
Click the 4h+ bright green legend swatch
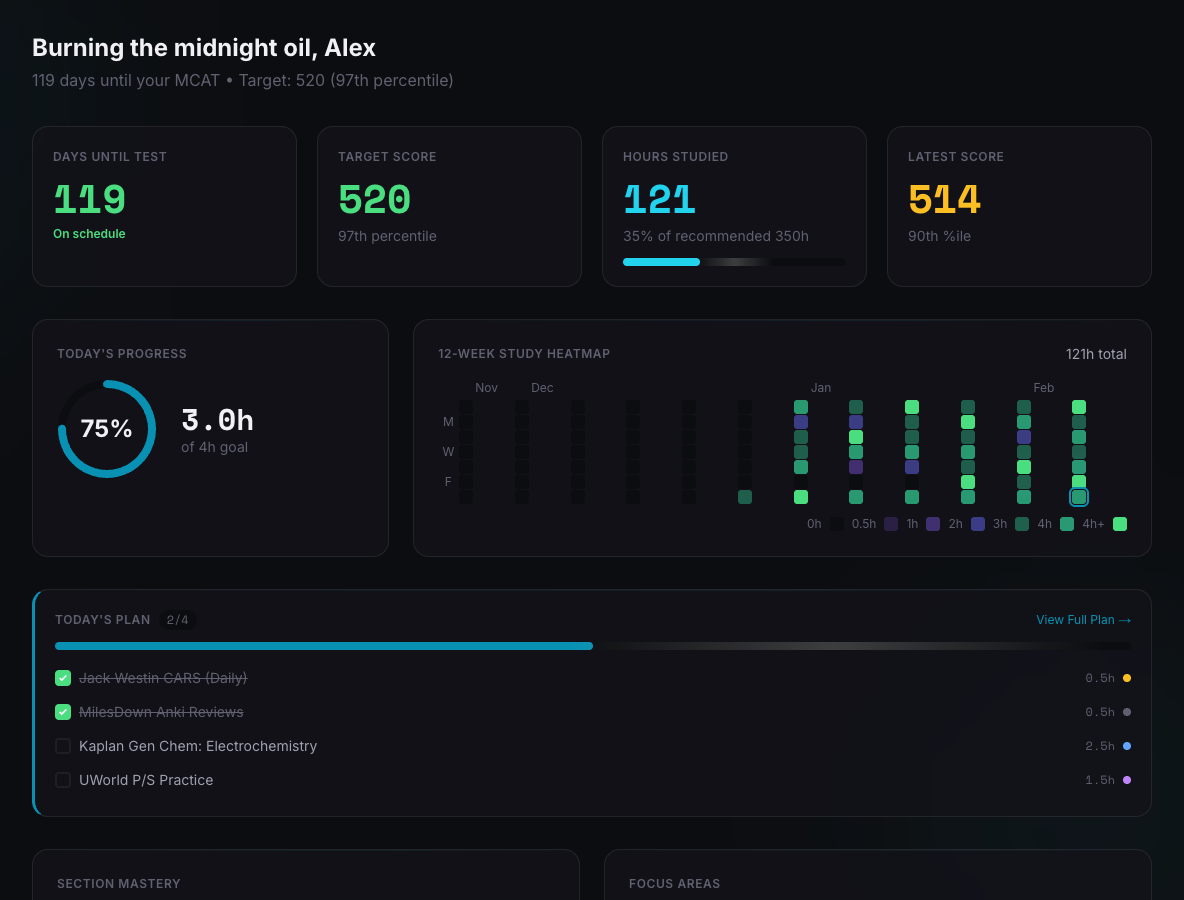1120,524
